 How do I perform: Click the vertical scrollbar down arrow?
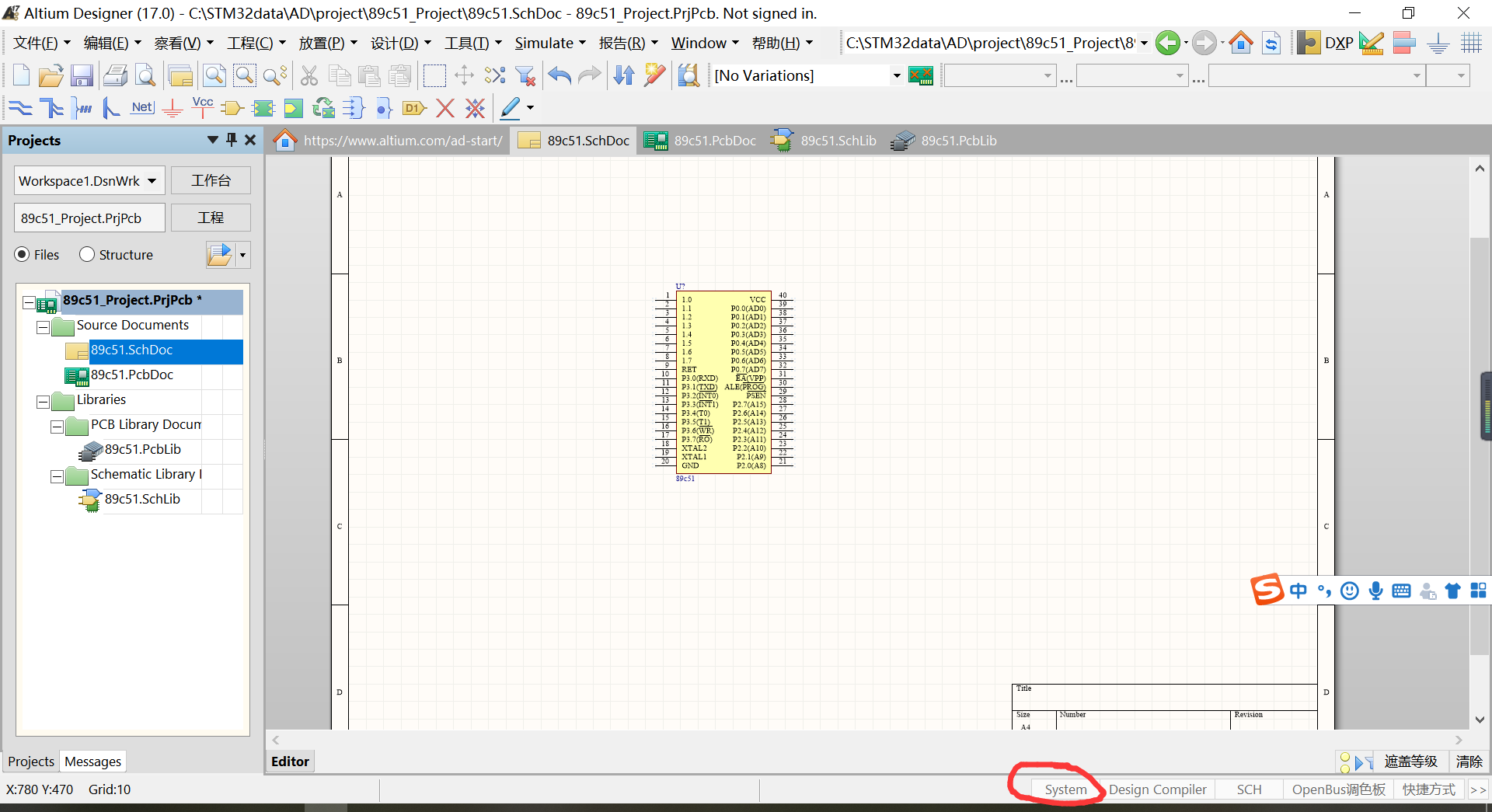click(x=1480, y=720)
